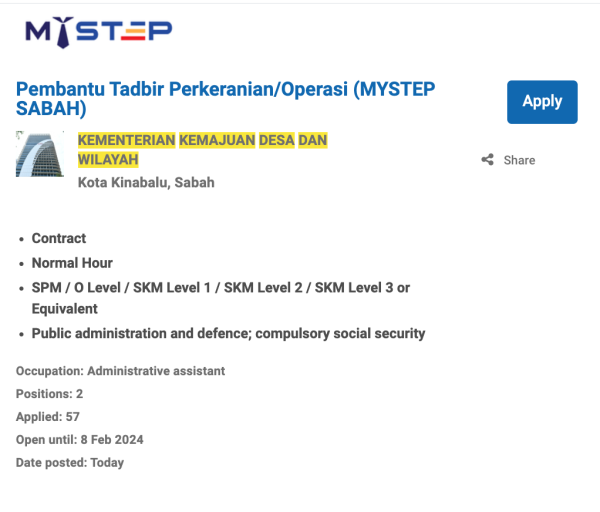Click the Applied: 57 count
This screenshot has width=600, height=512.
click(x=47, y=417)
